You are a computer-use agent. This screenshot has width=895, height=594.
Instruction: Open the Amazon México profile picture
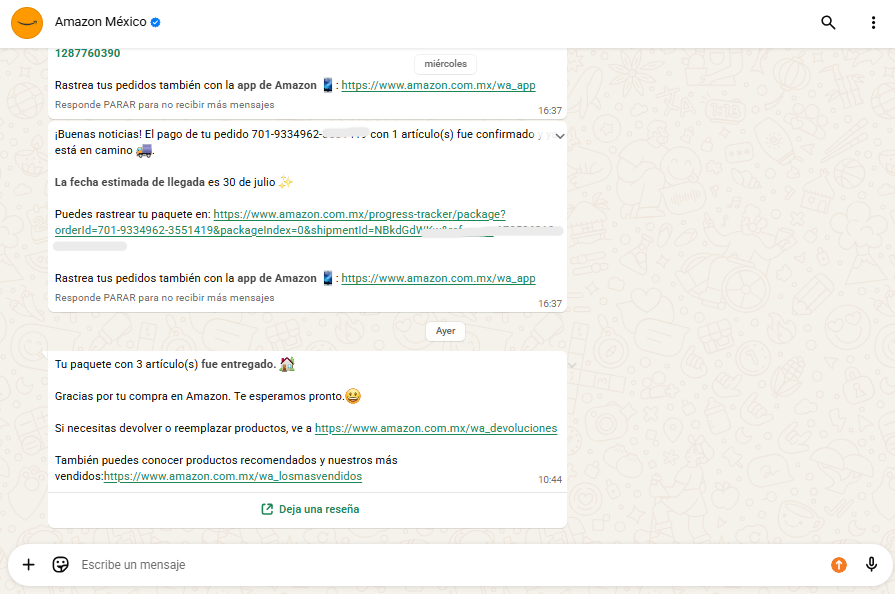(27, 23)
